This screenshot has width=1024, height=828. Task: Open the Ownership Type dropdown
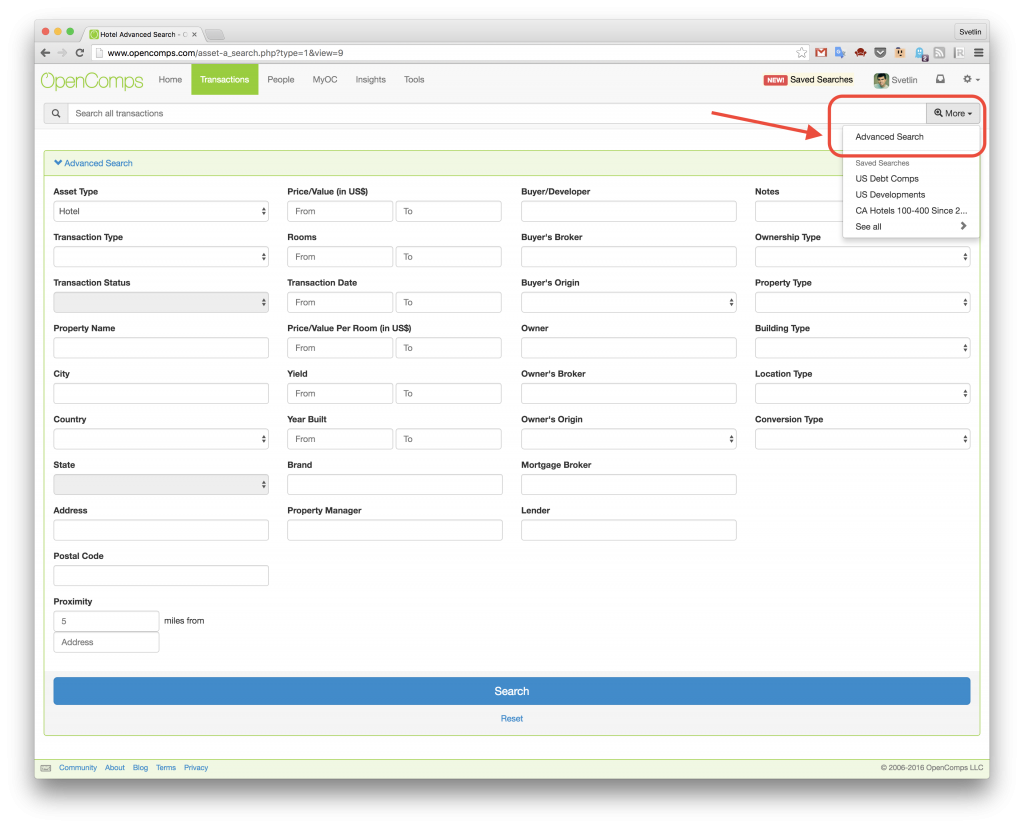(x=862, y=257)
